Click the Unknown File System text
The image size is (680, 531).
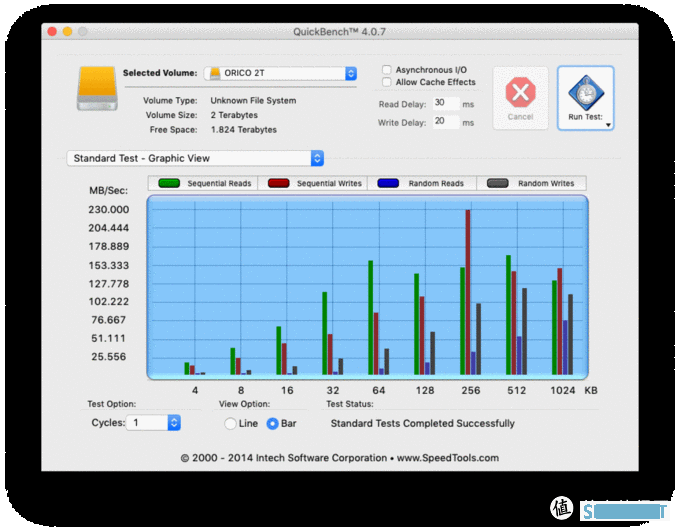tap(253, 101)
